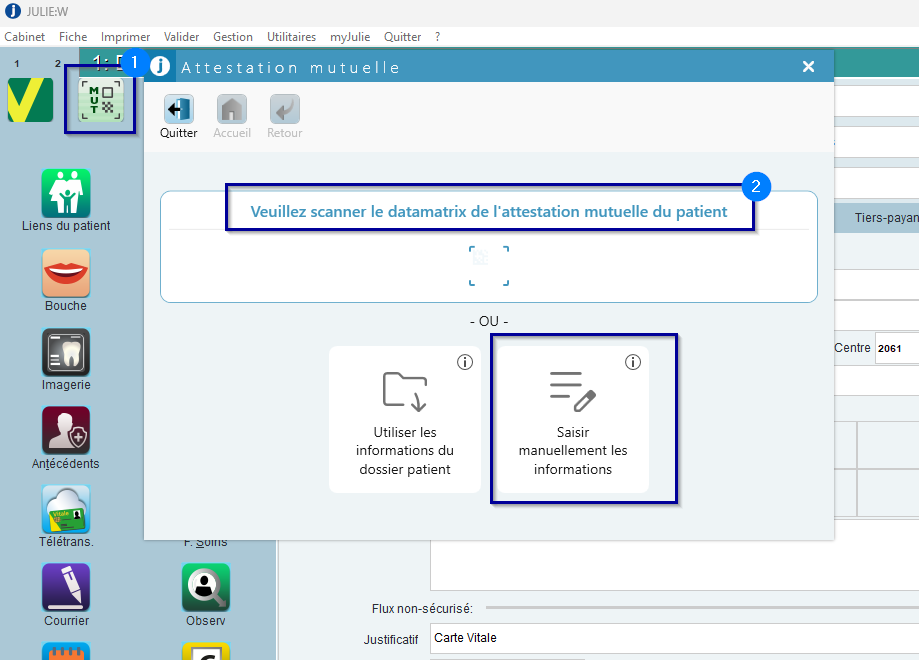Click the green Vitale card V icon

(x=30, y=101)
